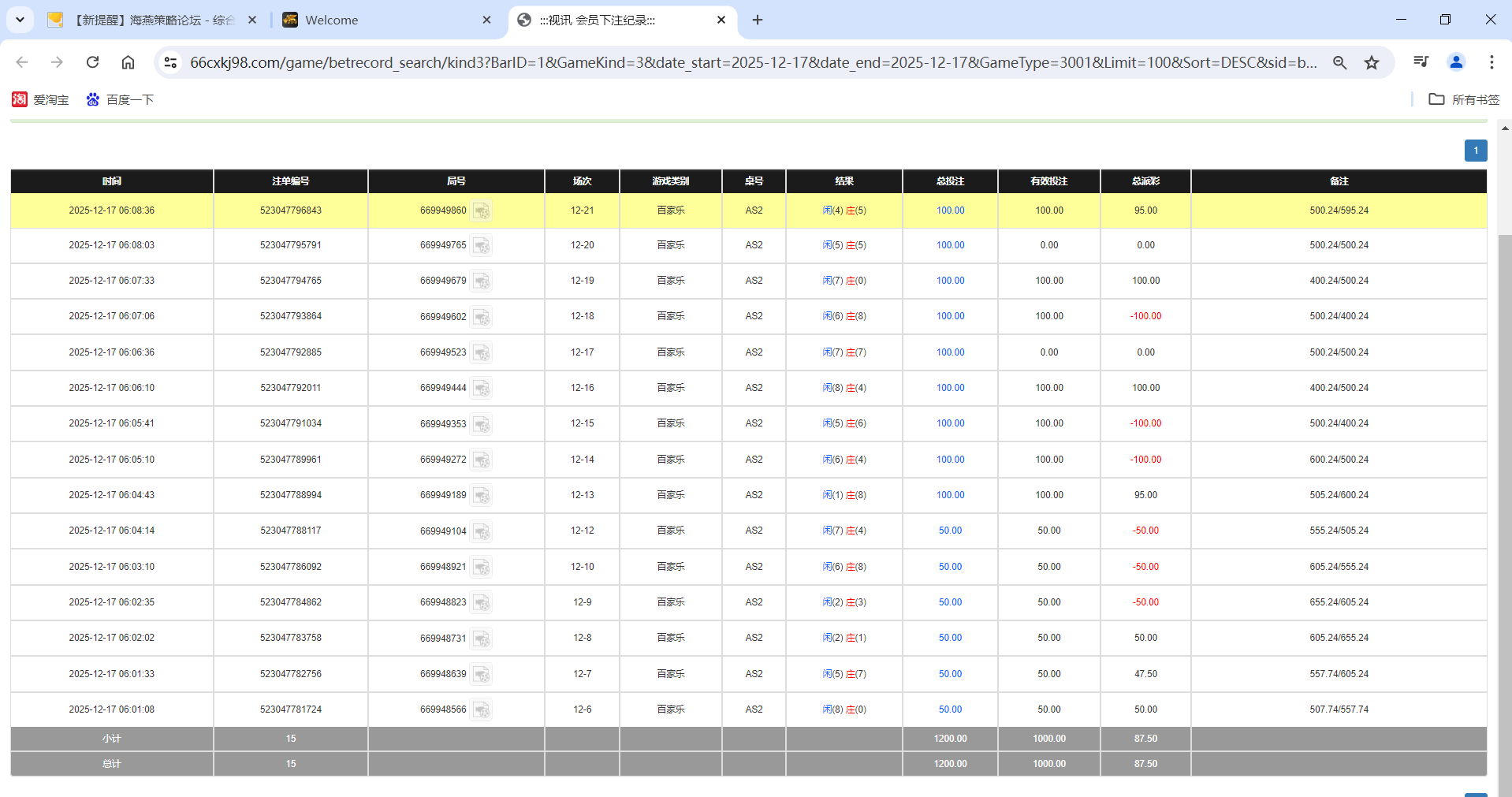Click the page 1 pagination button
This screenshot has height=797, width=1512.
[x=1476, y=151]
